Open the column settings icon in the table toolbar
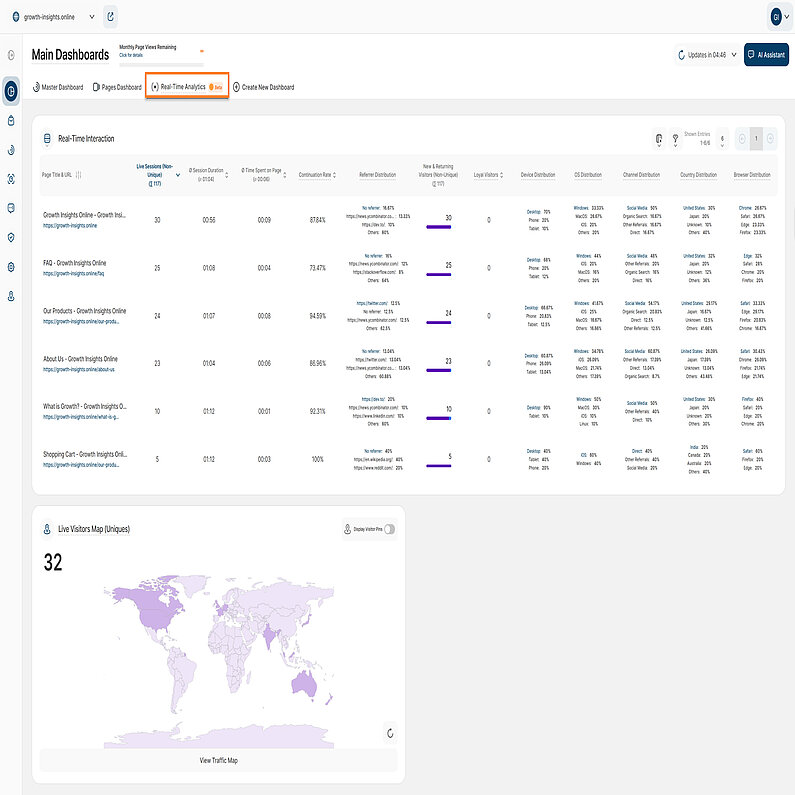This screenshot has height=795, width=795. coord(659,138)
